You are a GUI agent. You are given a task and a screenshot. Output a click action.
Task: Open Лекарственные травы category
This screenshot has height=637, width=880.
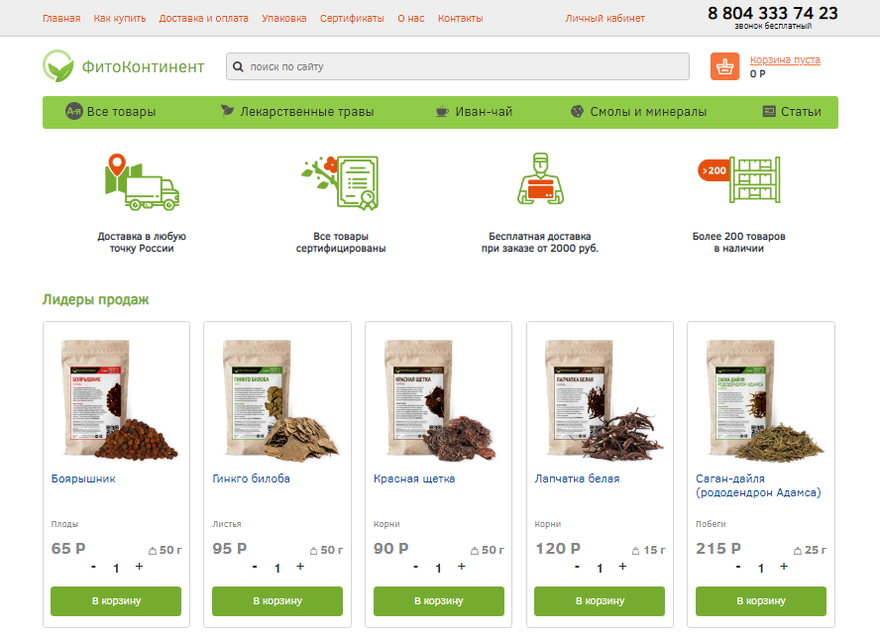(x=297, y=112)
